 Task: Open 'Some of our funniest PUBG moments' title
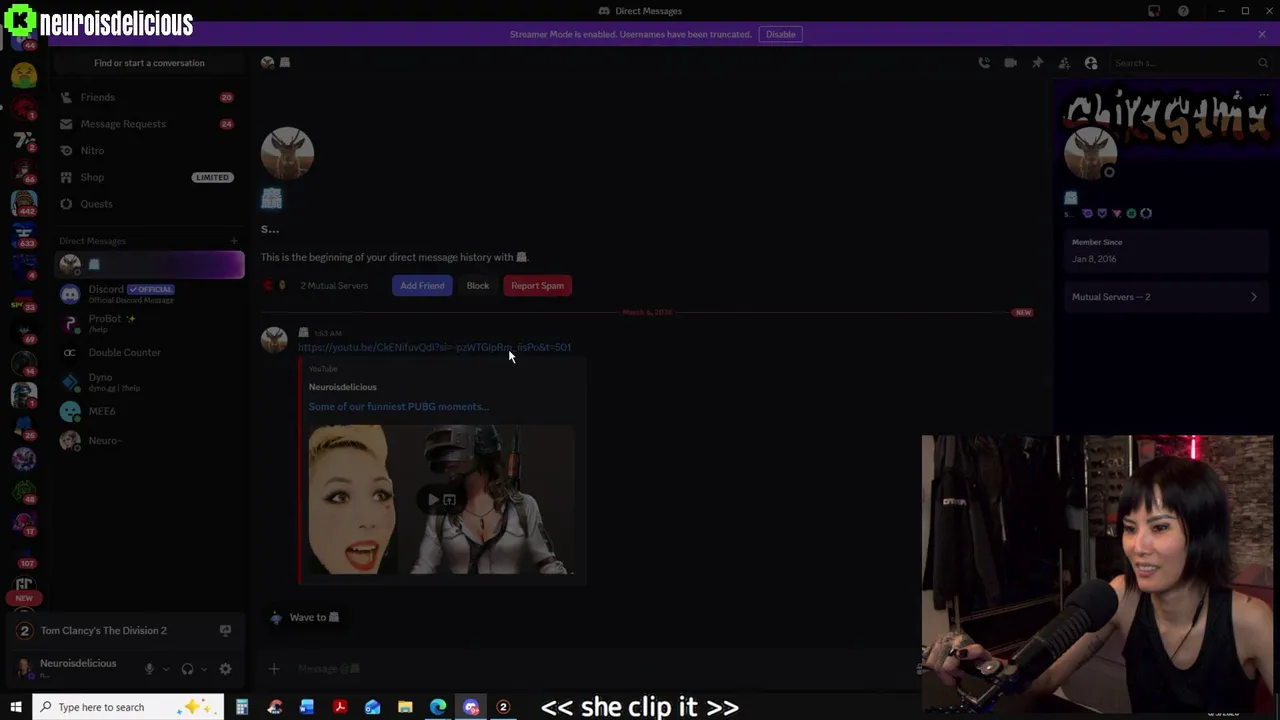pyautogui.click(x=398, y=407)
